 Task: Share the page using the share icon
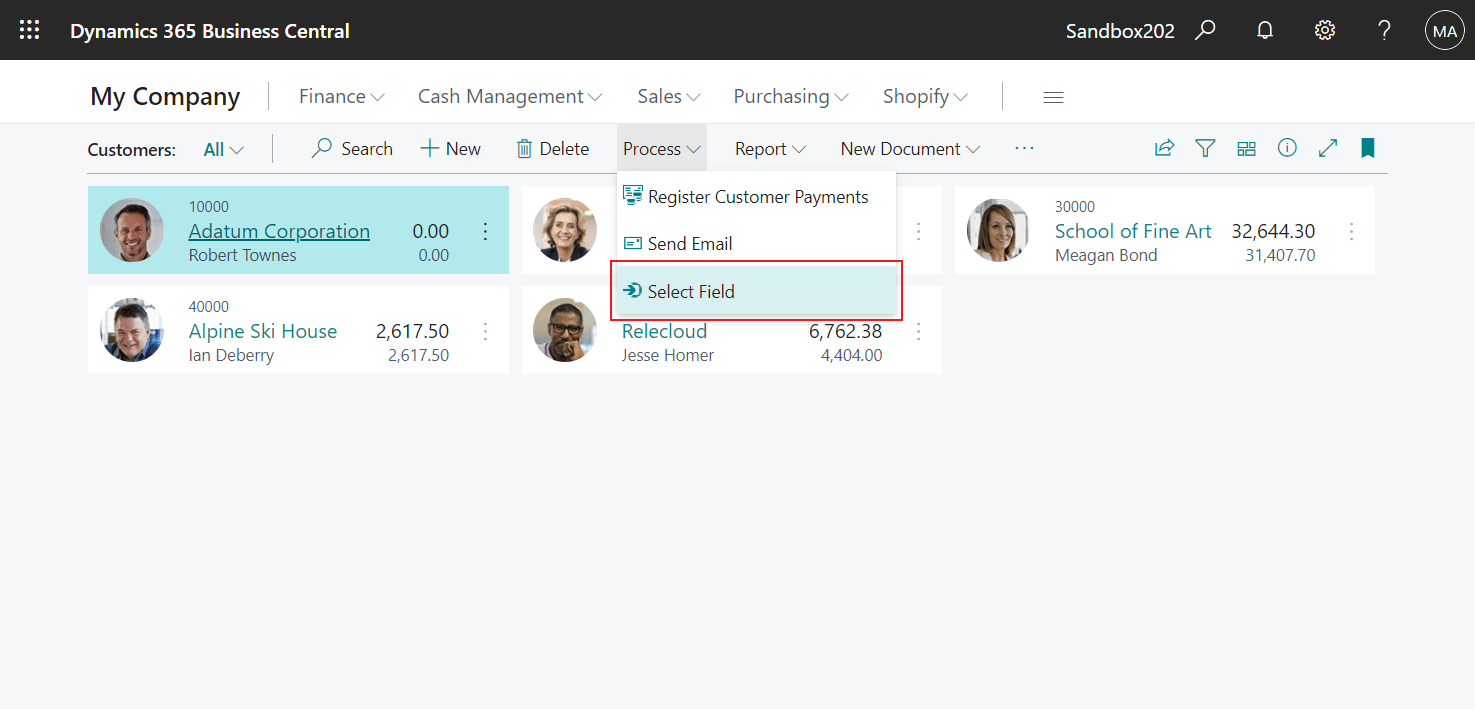point(1164,147)
